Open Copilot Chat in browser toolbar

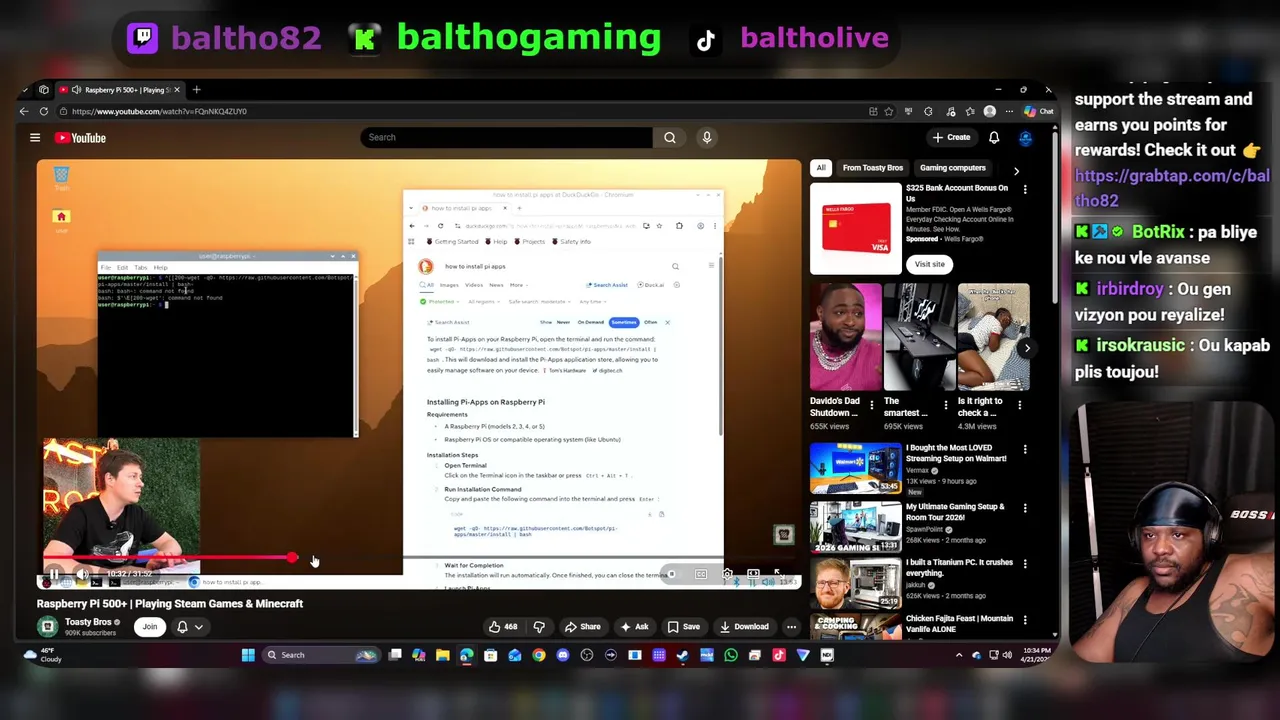point(1039,111)
